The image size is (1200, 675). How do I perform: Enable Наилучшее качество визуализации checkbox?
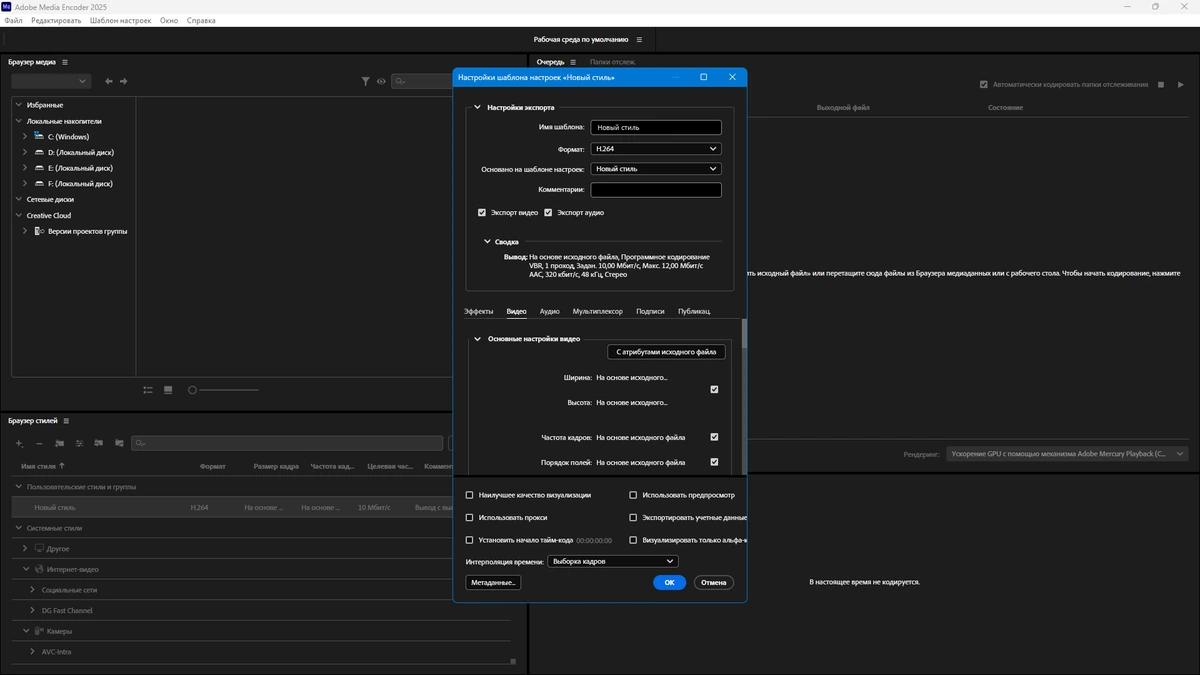tap(470, 495)
